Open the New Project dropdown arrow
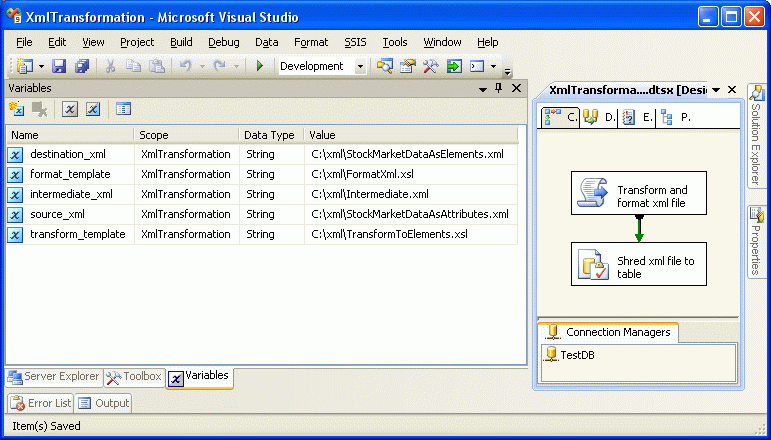 41,66
